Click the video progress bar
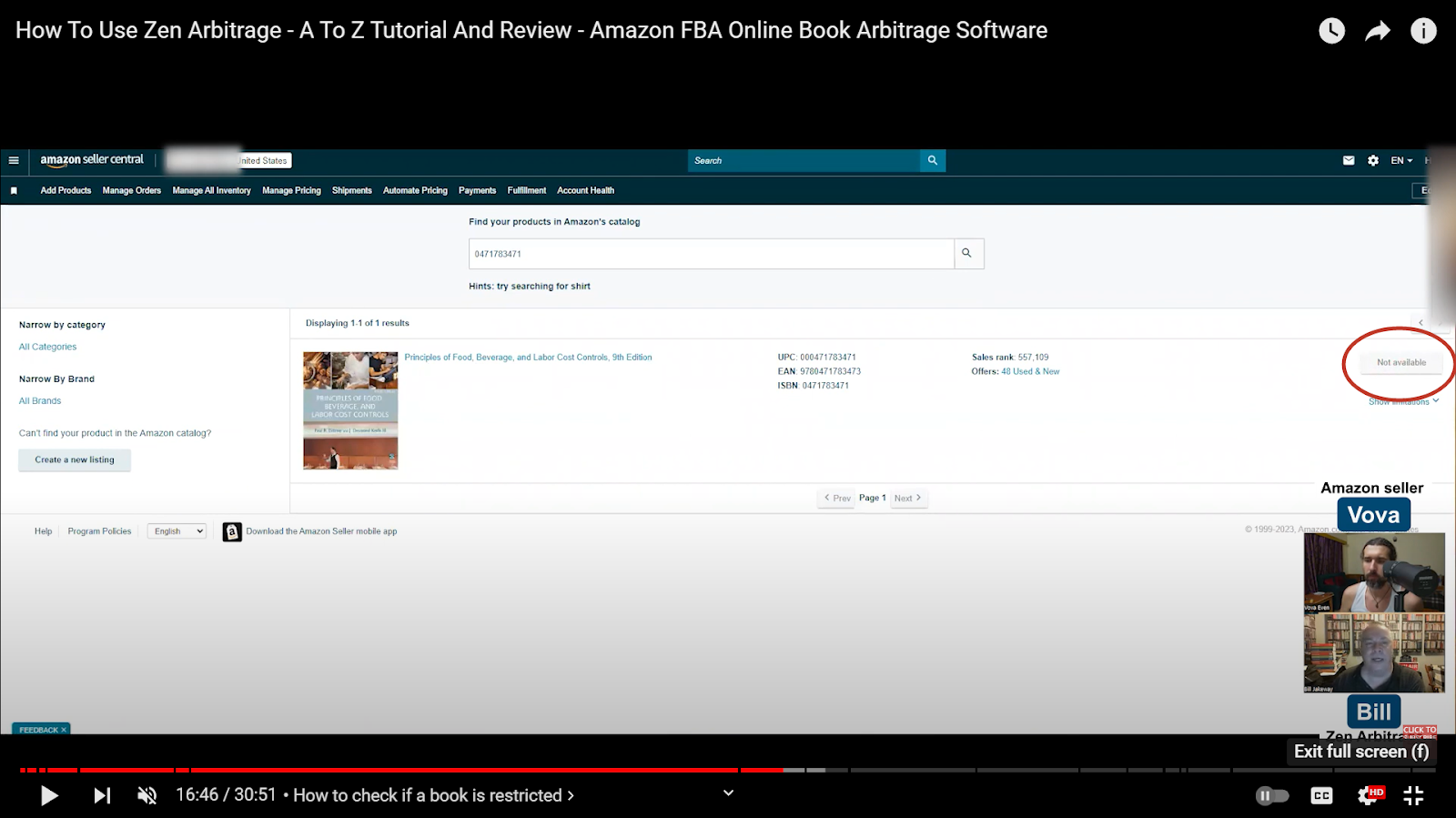The image size is (1456, 818). pos(728,770)
